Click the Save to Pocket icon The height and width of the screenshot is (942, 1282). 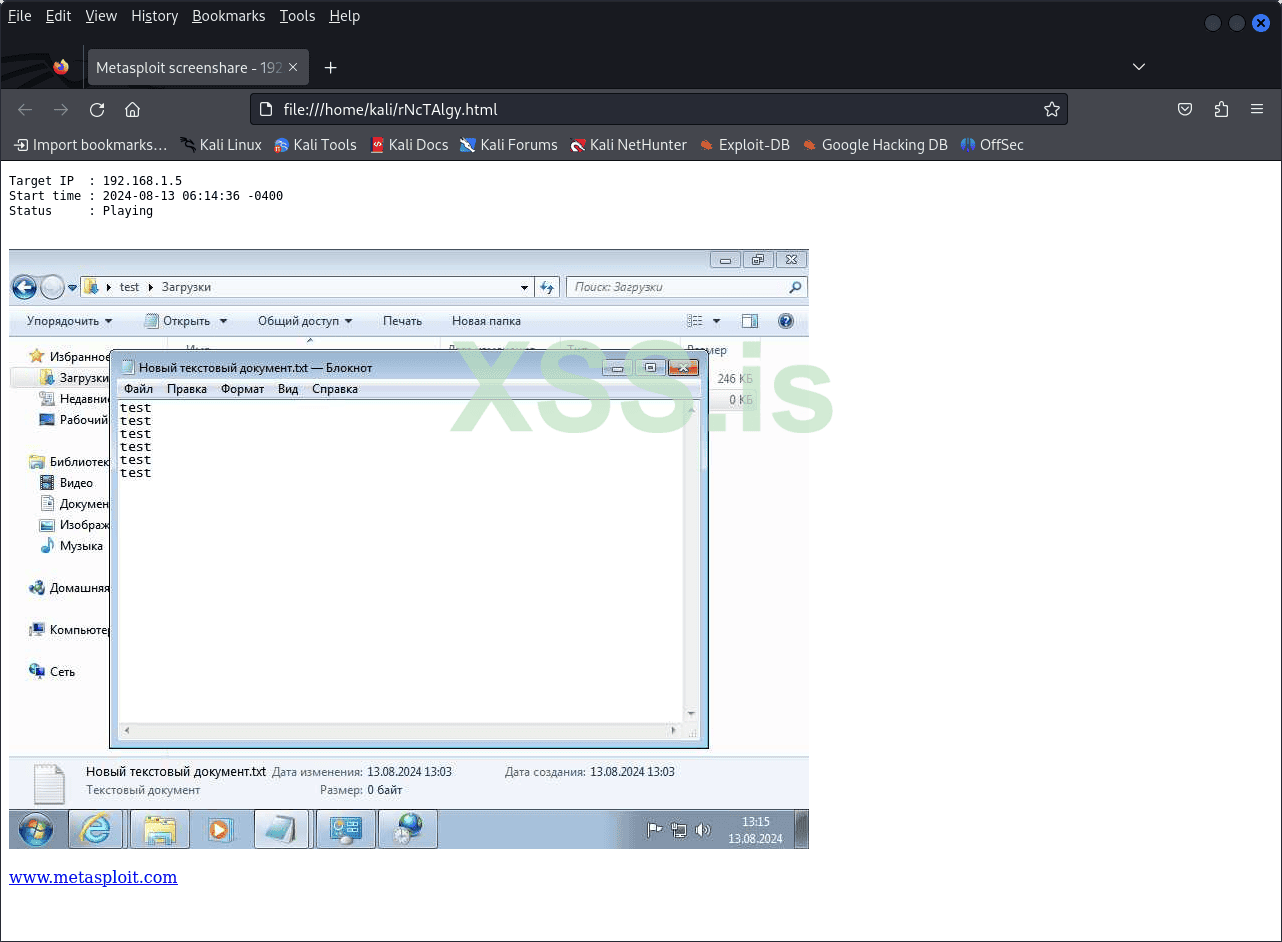click(x=1185, y=109)
